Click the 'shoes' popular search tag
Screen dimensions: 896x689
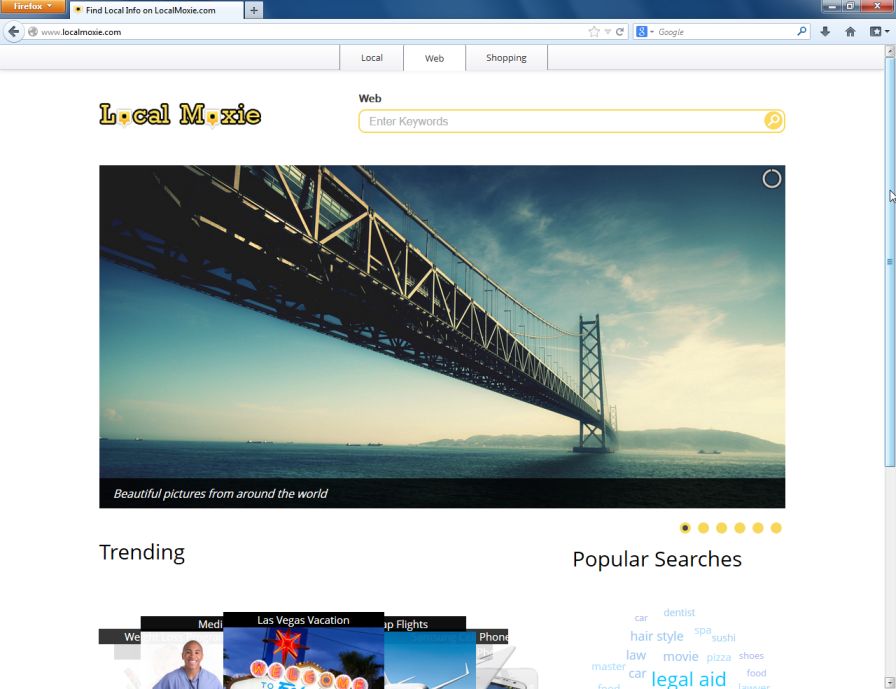[751, 656]
